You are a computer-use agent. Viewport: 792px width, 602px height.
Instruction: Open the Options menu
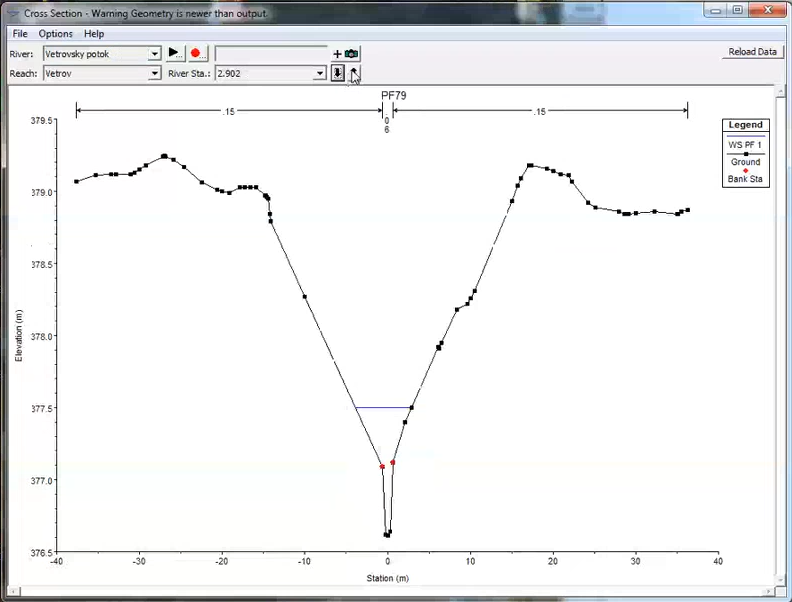tap(56, 34)
